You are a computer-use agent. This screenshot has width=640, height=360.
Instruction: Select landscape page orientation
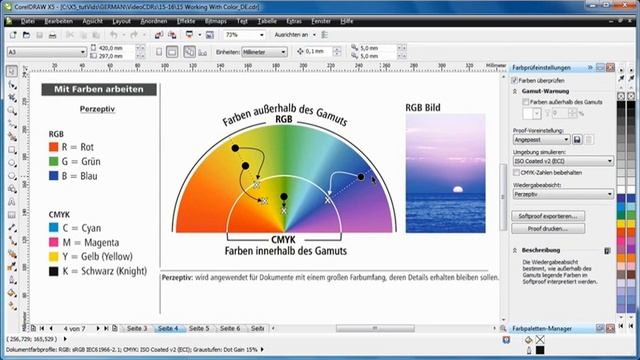172,52
